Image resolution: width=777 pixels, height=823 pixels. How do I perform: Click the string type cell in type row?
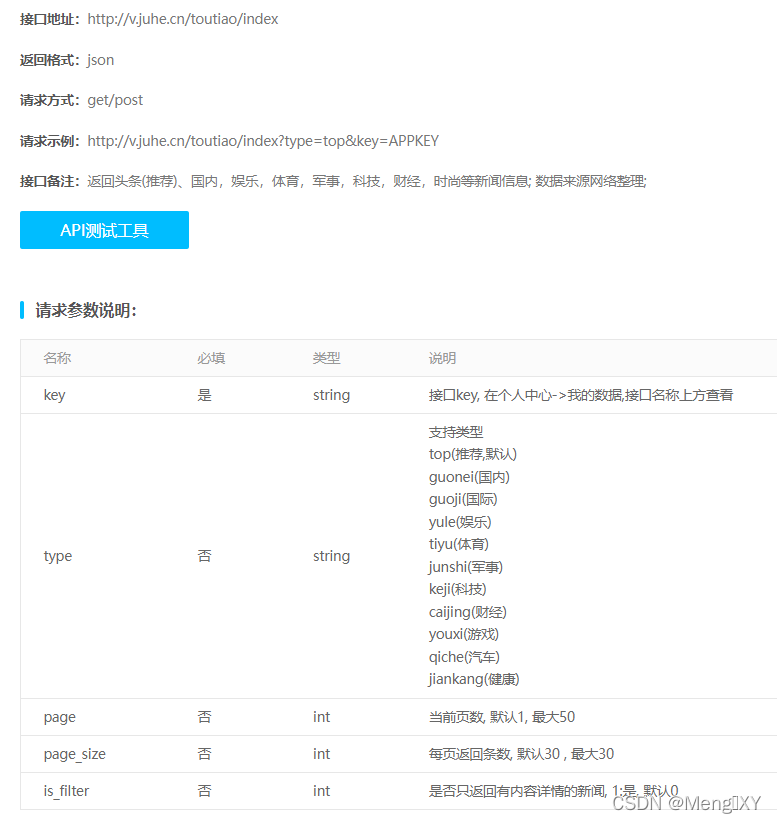pos(331,556)
